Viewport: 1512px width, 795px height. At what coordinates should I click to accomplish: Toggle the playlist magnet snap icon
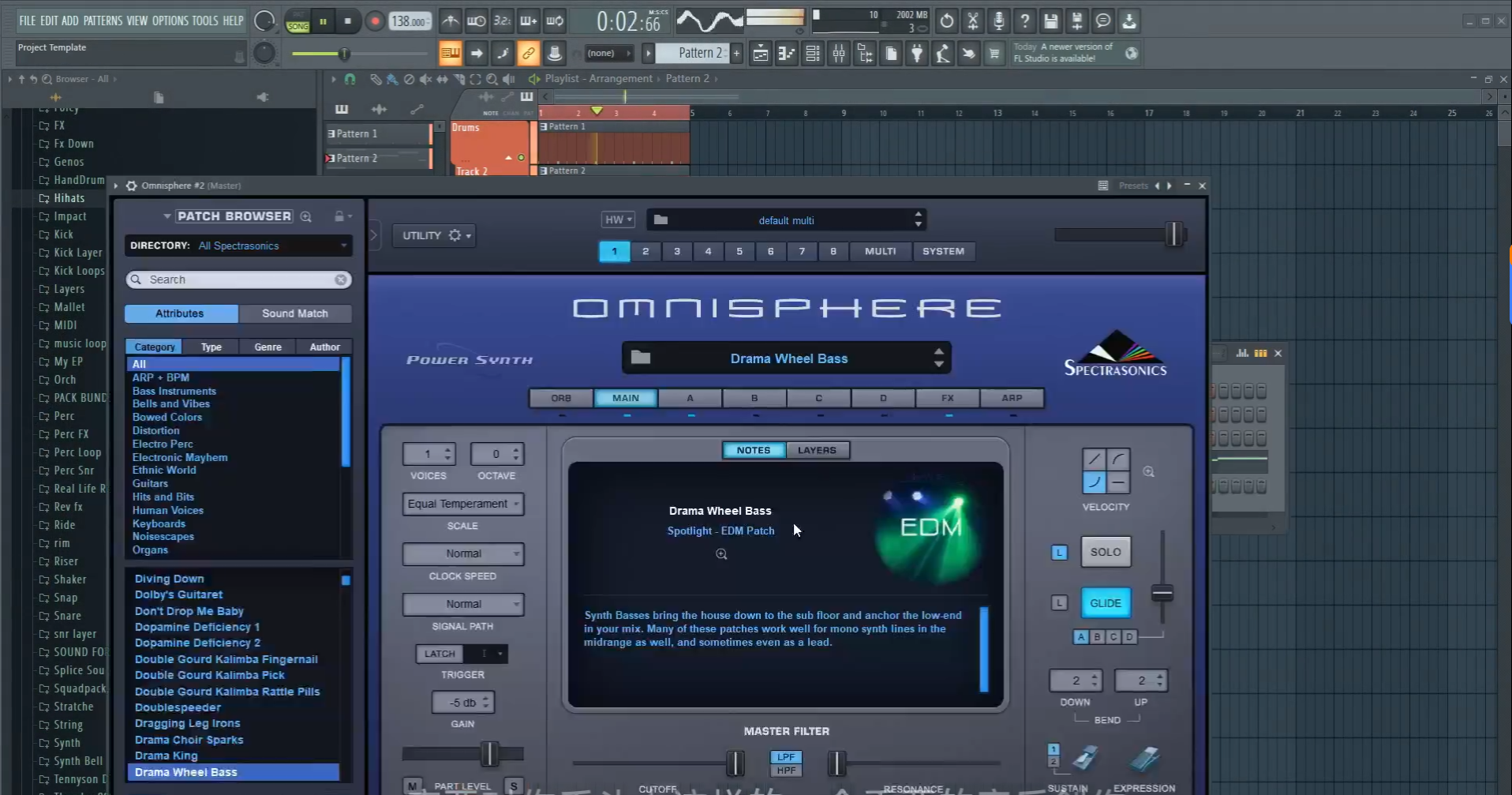[350, 79]
